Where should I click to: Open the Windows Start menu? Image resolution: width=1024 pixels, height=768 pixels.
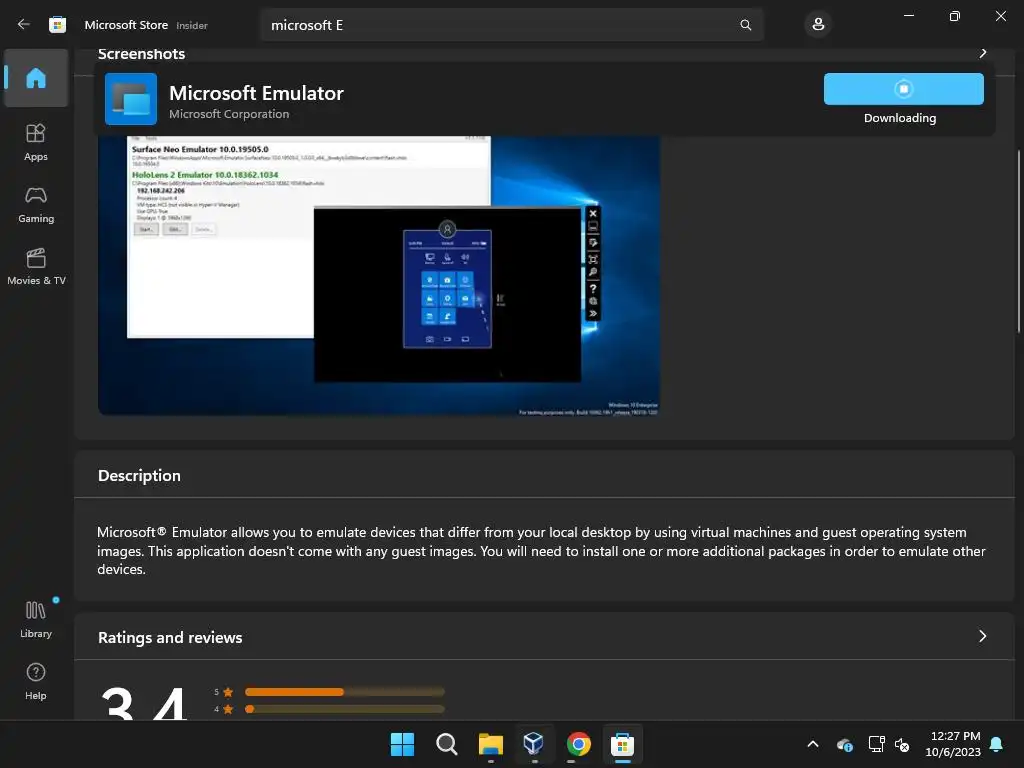coord(402,744)
